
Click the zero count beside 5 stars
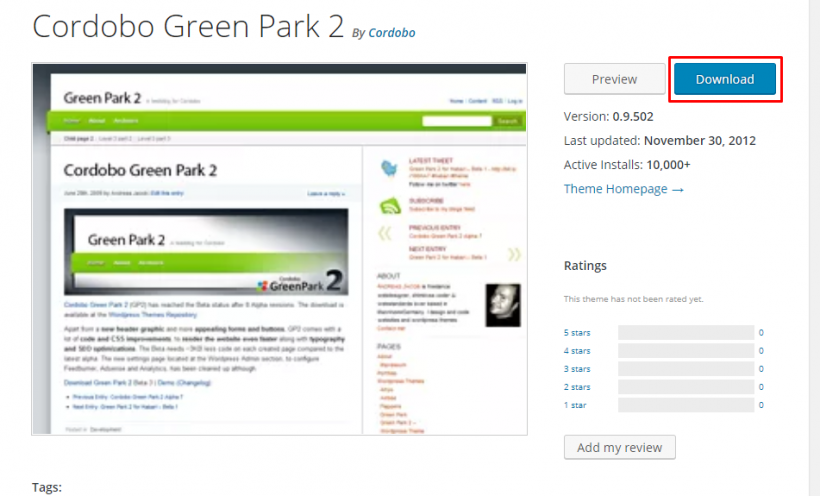(761, 333)
